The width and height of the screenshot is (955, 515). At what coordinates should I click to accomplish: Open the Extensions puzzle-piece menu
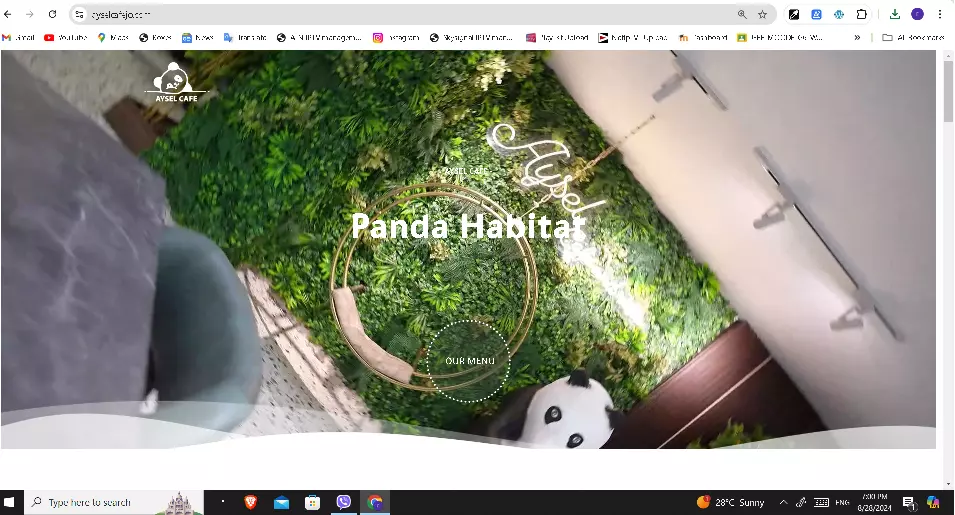tap(861, 14)
